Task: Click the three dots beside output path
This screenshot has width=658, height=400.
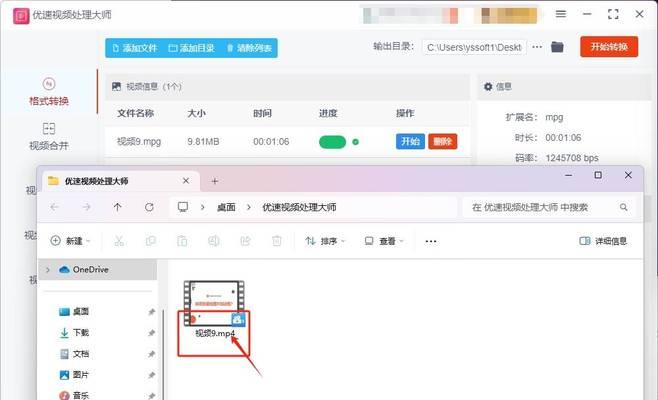Action: click(537, 47)
